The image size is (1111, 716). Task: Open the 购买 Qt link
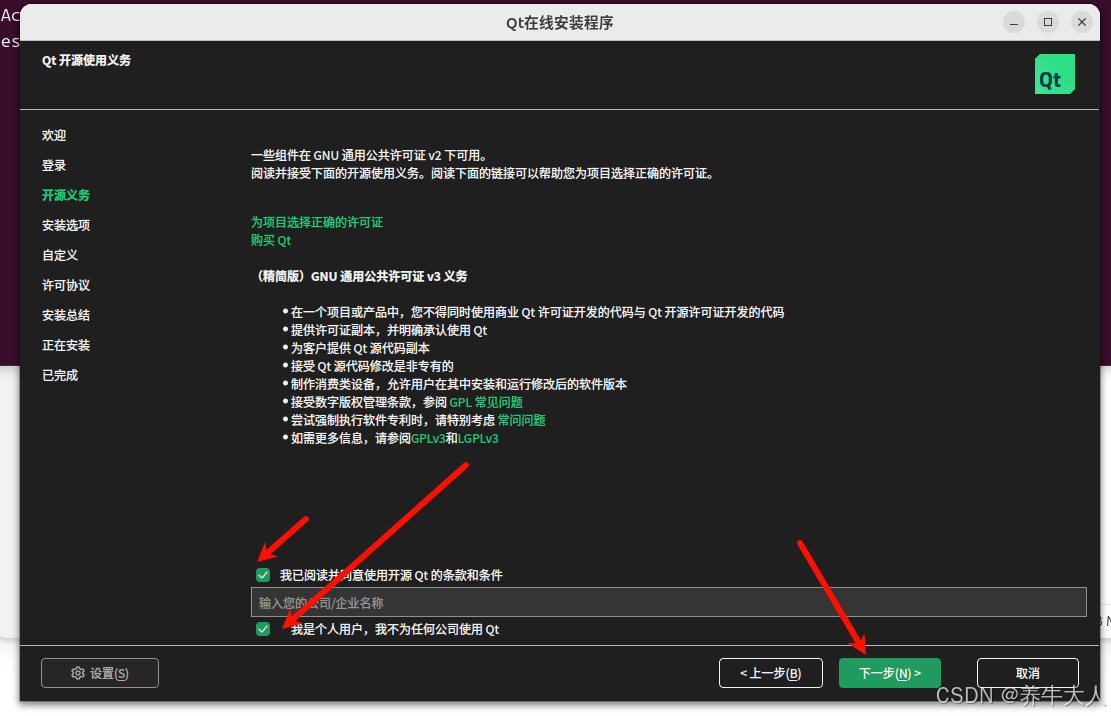(x=271, y=240)
